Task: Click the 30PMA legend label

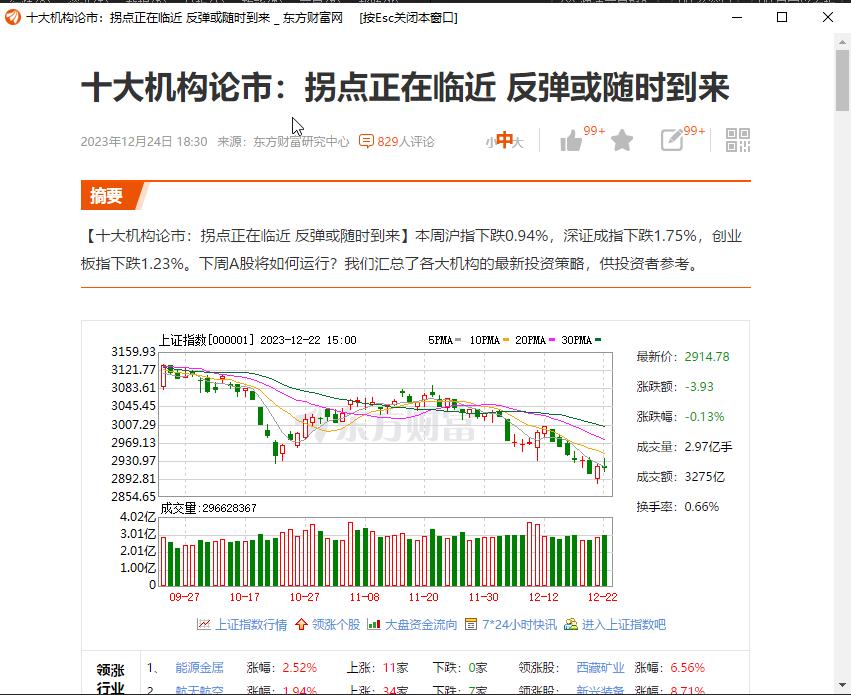Action: point(576,340)
